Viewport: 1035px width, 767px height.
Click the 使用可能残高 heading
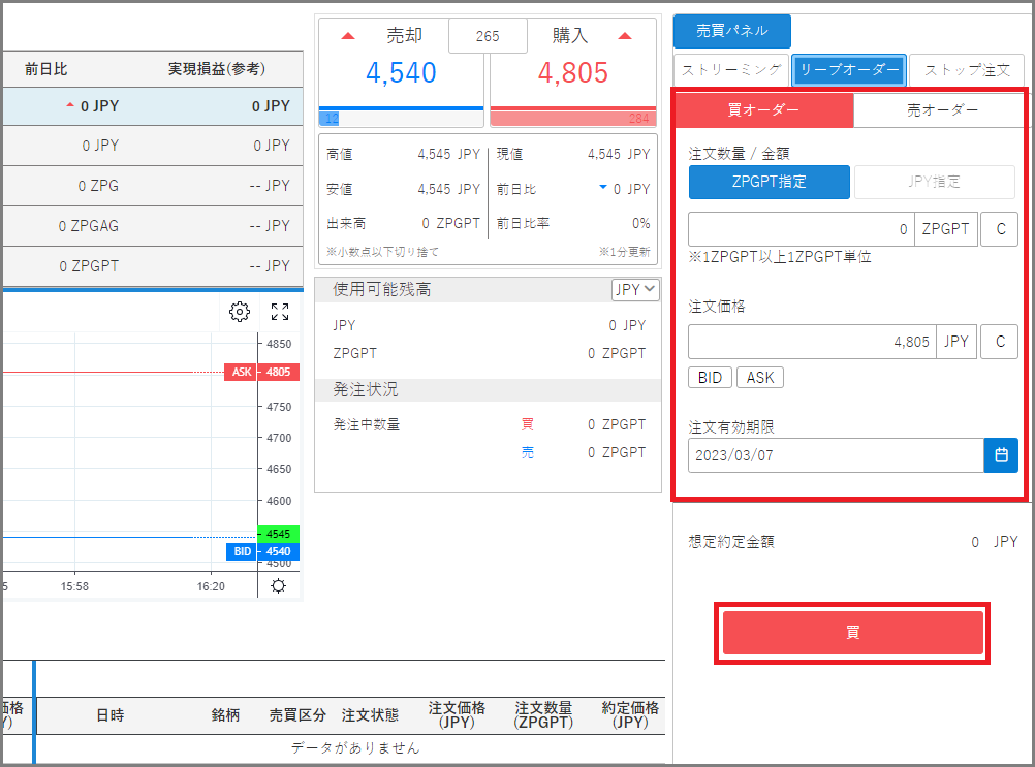click(x=382, y=289)
